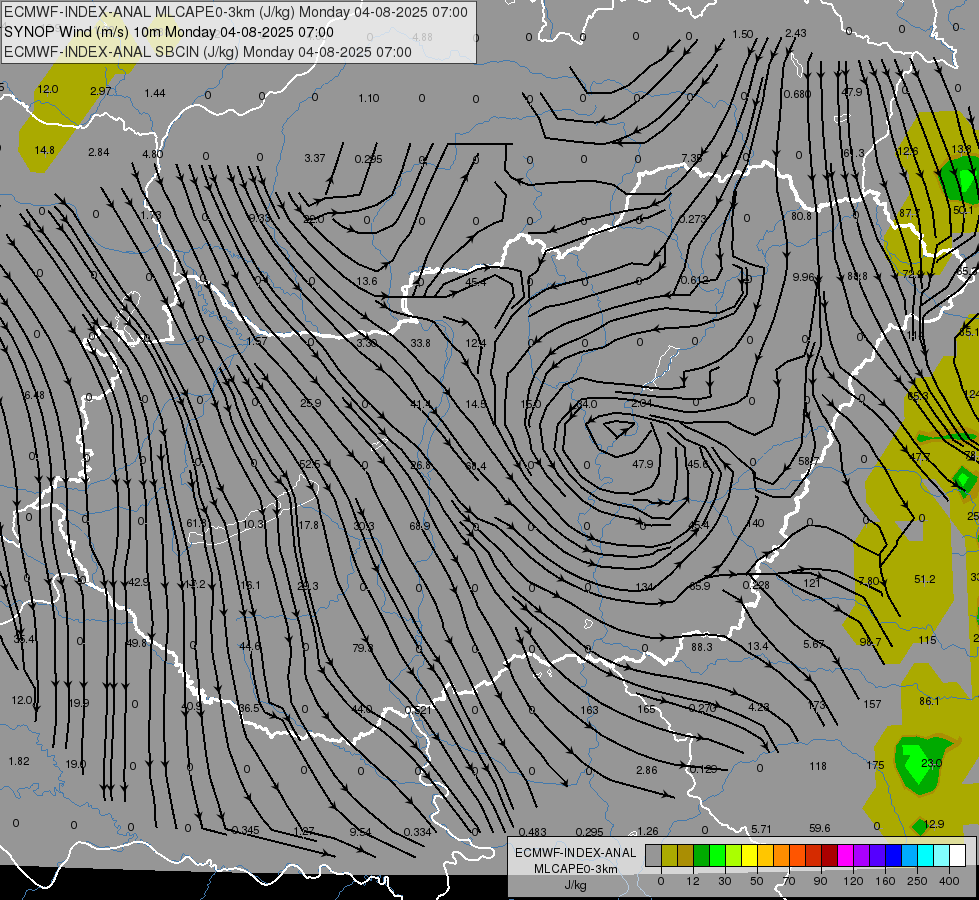Click the '2.97' map value
This screenshot has height=900, width=979.
point(101,91)
